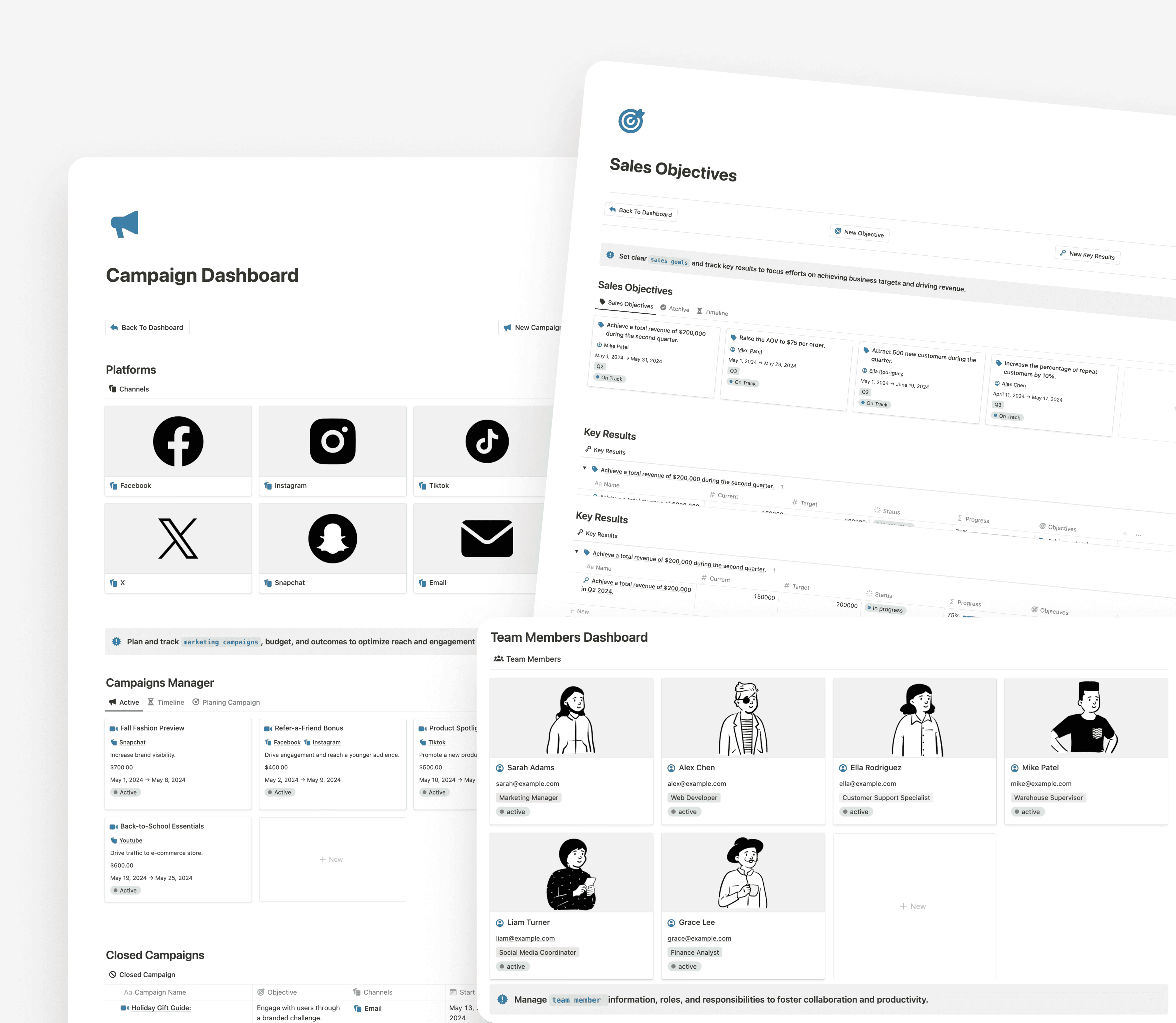Image resolution: width=1176 pixels, height=1023 pixels.
Task: Click the blue megaphone page icon
Action: (x=125, y=224)
